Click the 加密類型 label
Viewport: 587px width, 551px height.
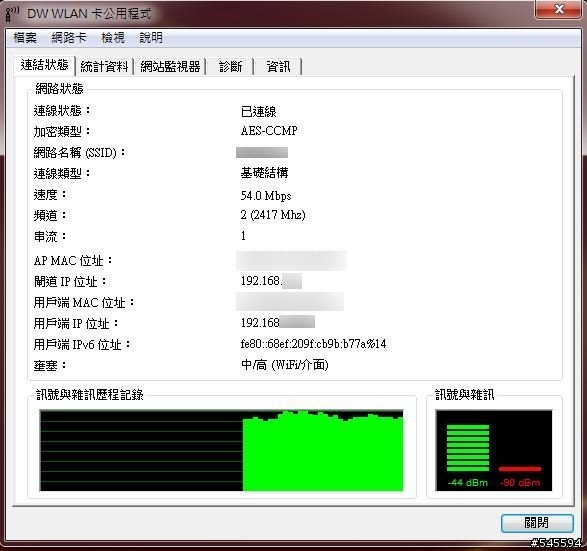point(62,131)
